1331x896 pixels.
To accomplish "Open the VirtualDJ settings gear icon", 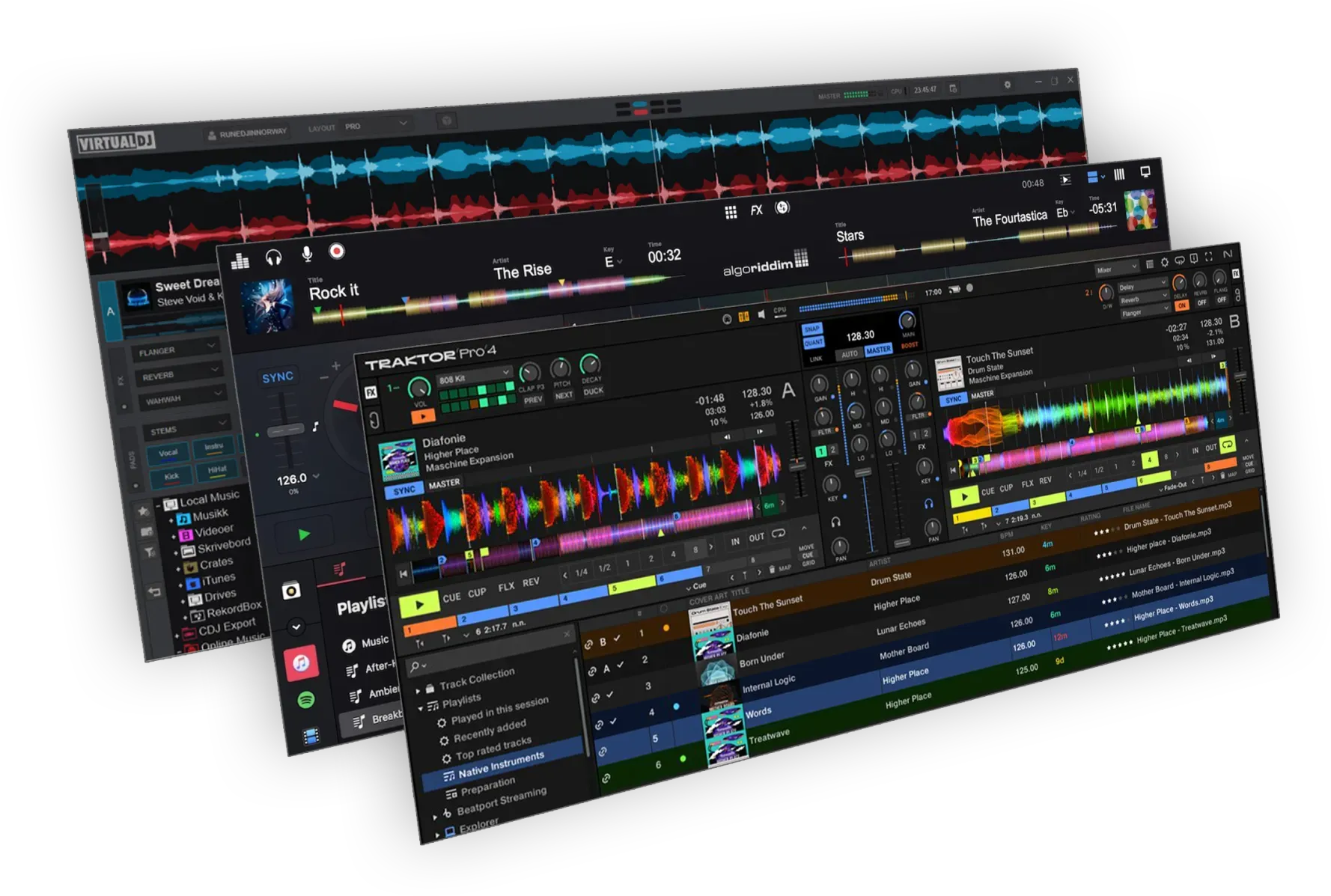I will (1008, 85).
